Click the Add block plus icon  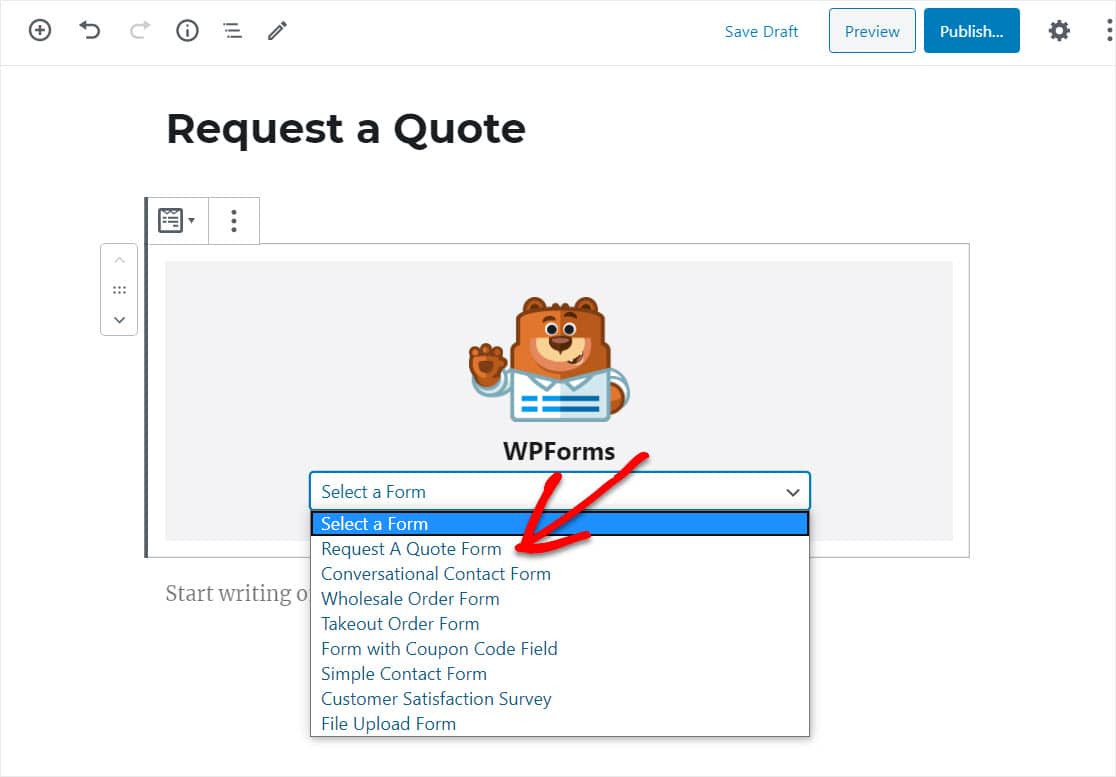[40, 31]
